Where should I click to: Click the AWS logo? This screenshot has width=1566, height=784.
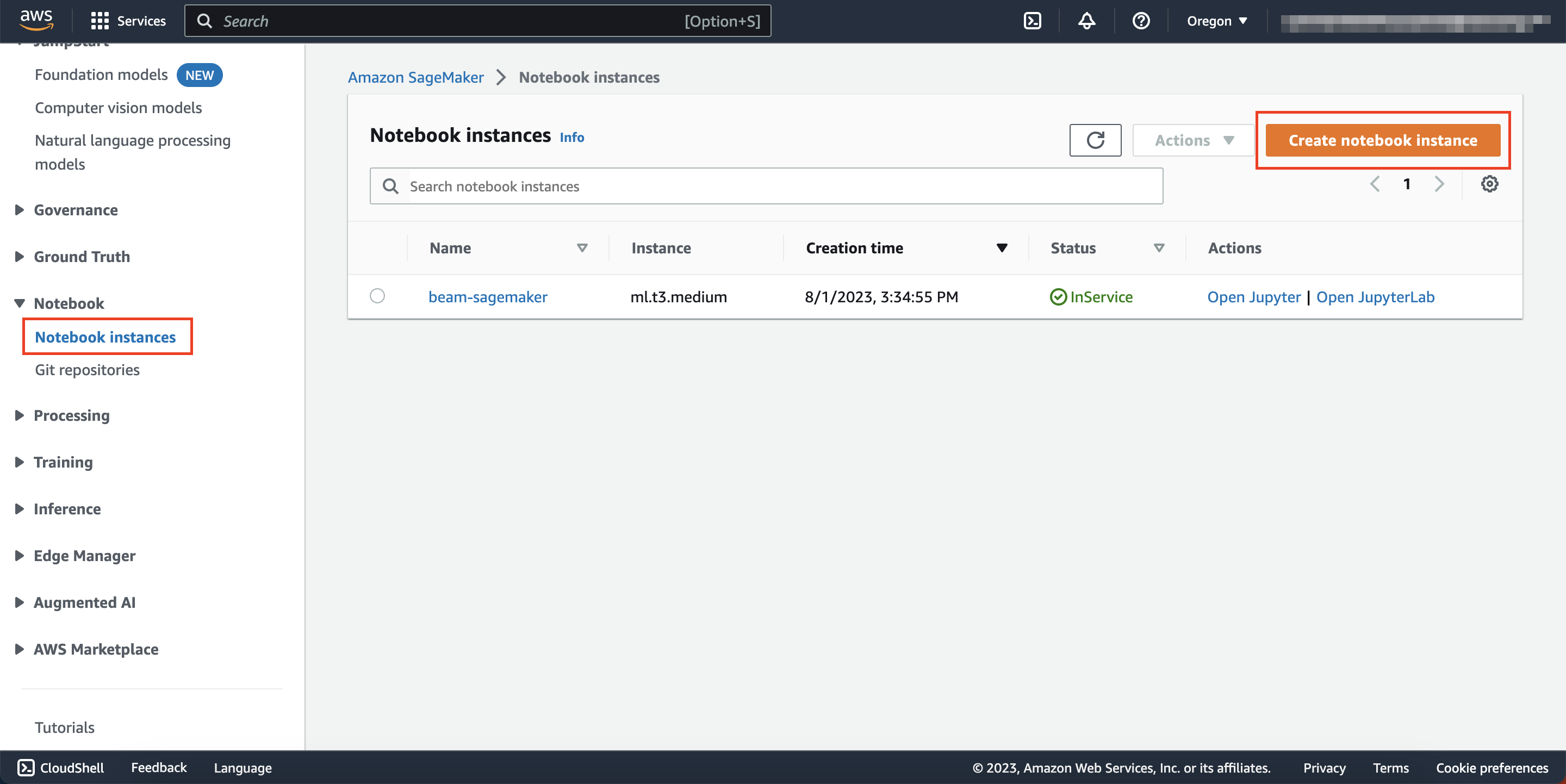pyautogui.click(x=36, y=20)
